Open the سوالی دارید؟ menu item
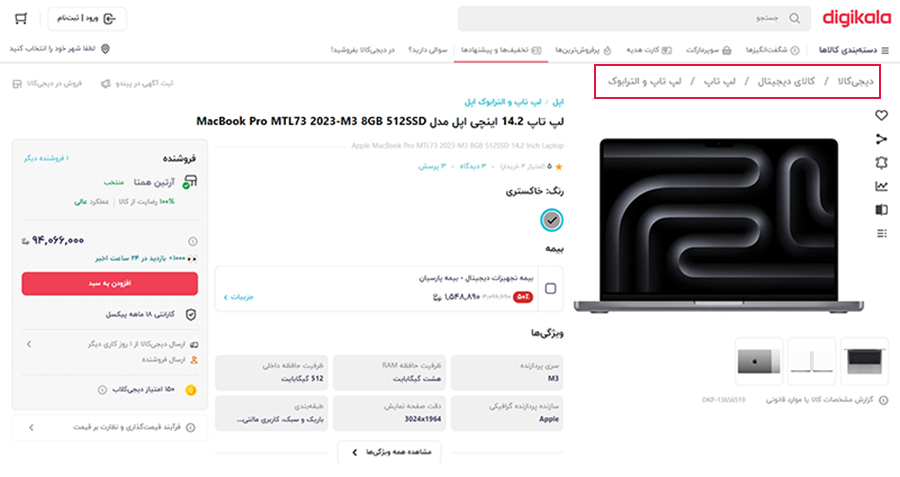 pos(428,51)
